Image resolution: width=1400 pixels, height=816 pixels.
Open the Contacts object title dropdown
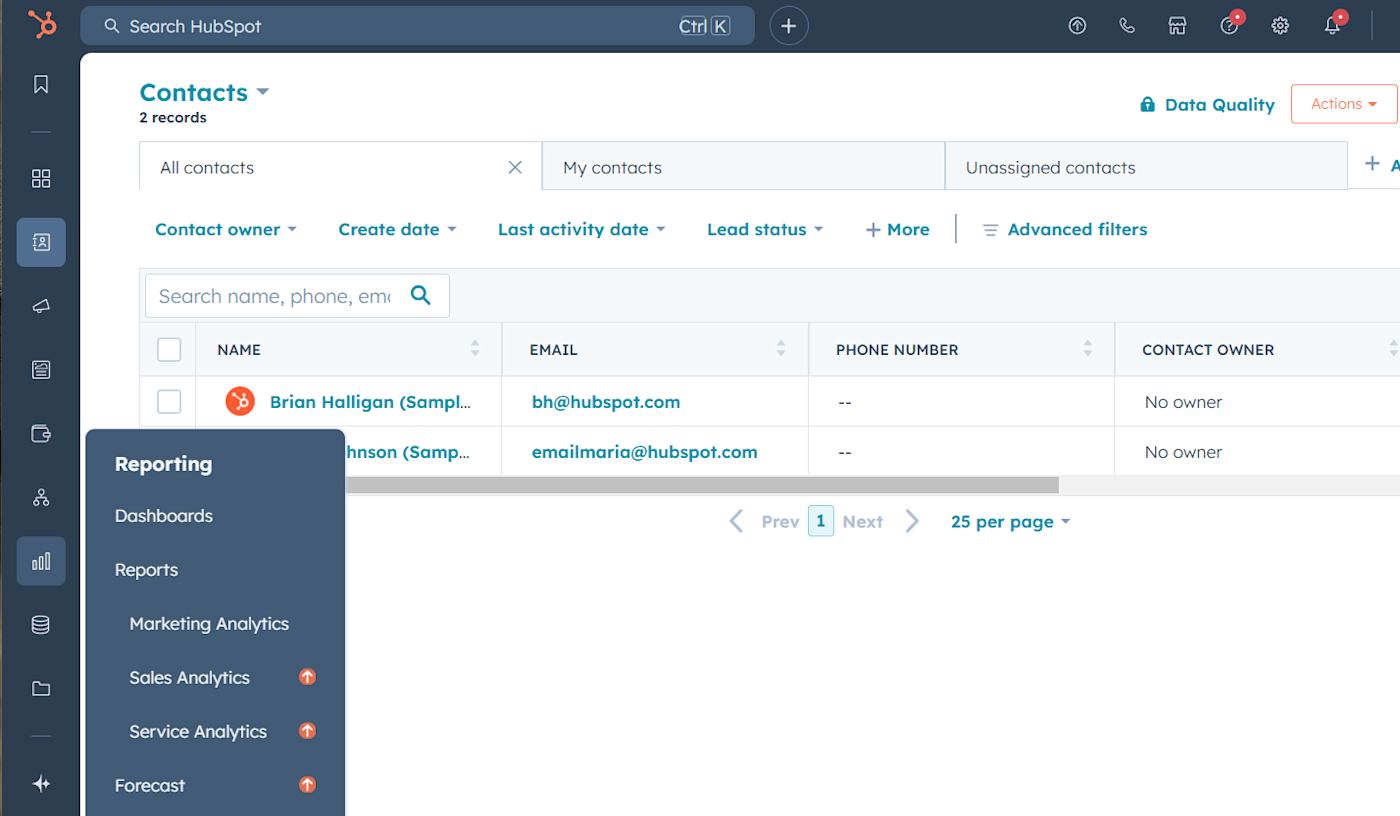[x=204, y=92]
